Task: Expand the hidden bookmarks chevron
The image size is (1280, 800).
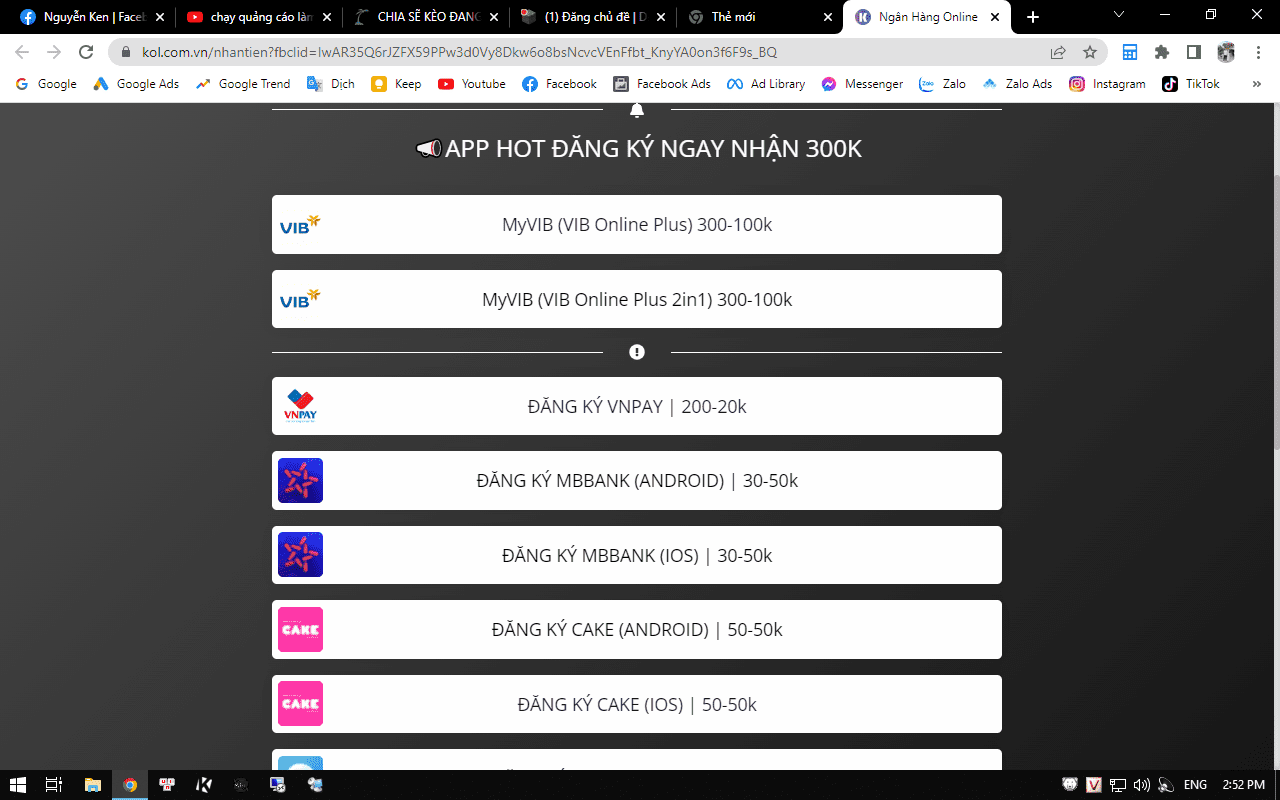Action: tap(1257, 84)
